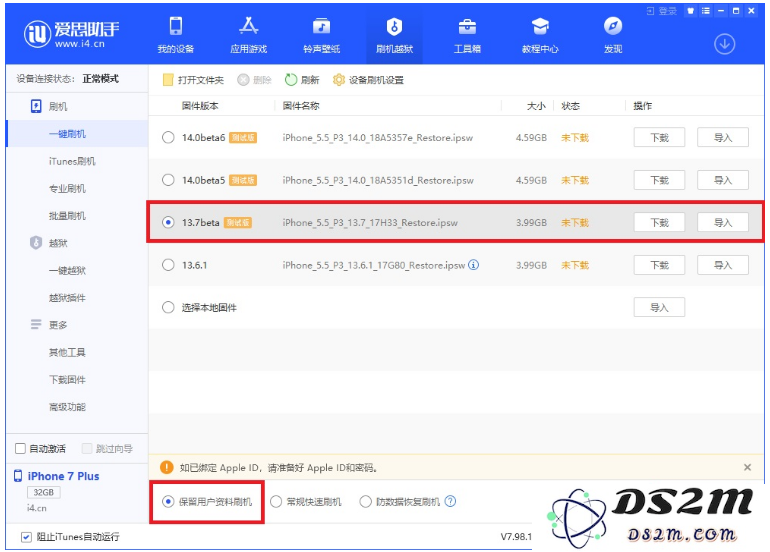The image size is (770, 552).
Task: Import 13.6.1 firmware with 导入
Action: (723, 265)
